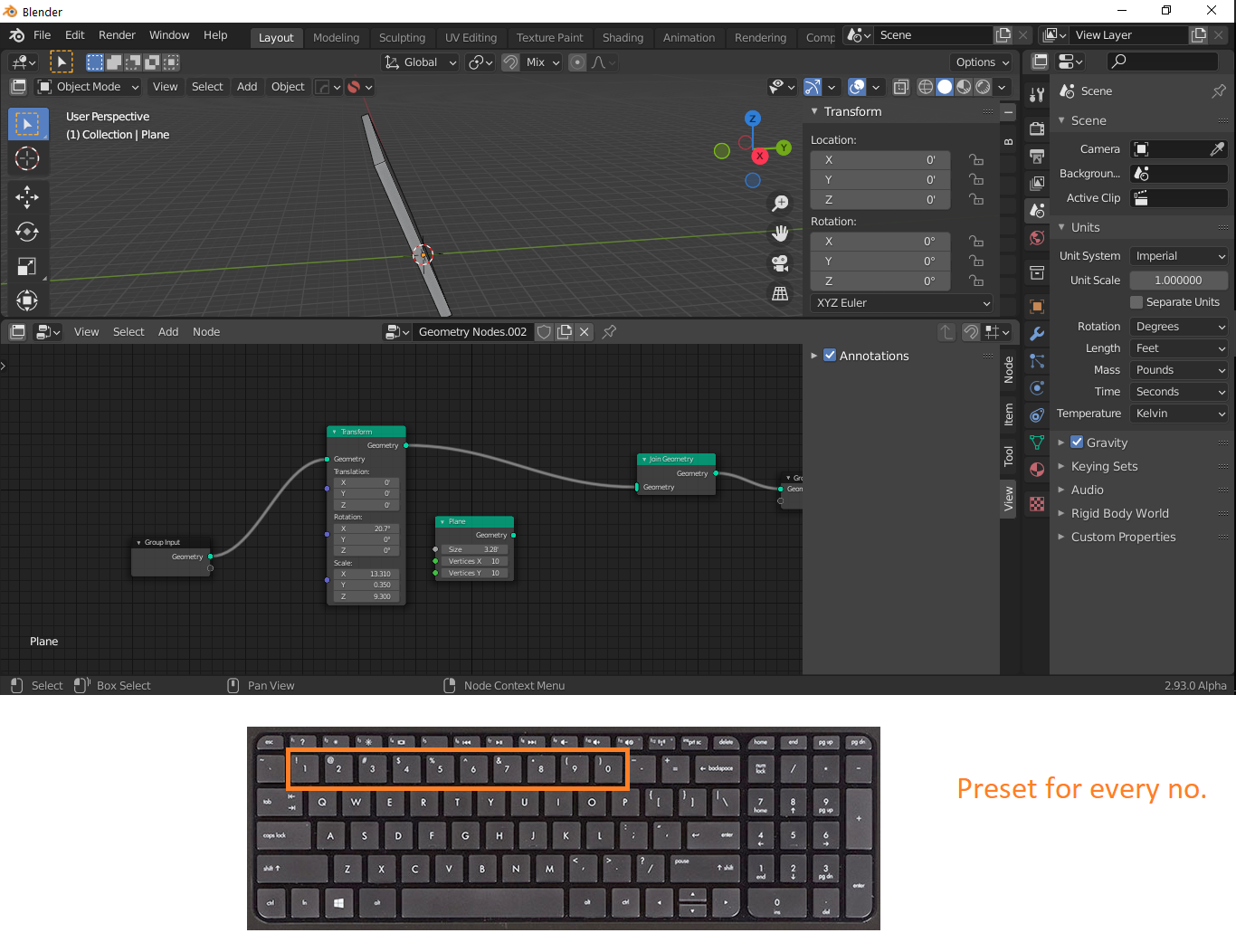
Task: Switch perspective/orthographic grid gizmo
Action: (x=779, y=293)
